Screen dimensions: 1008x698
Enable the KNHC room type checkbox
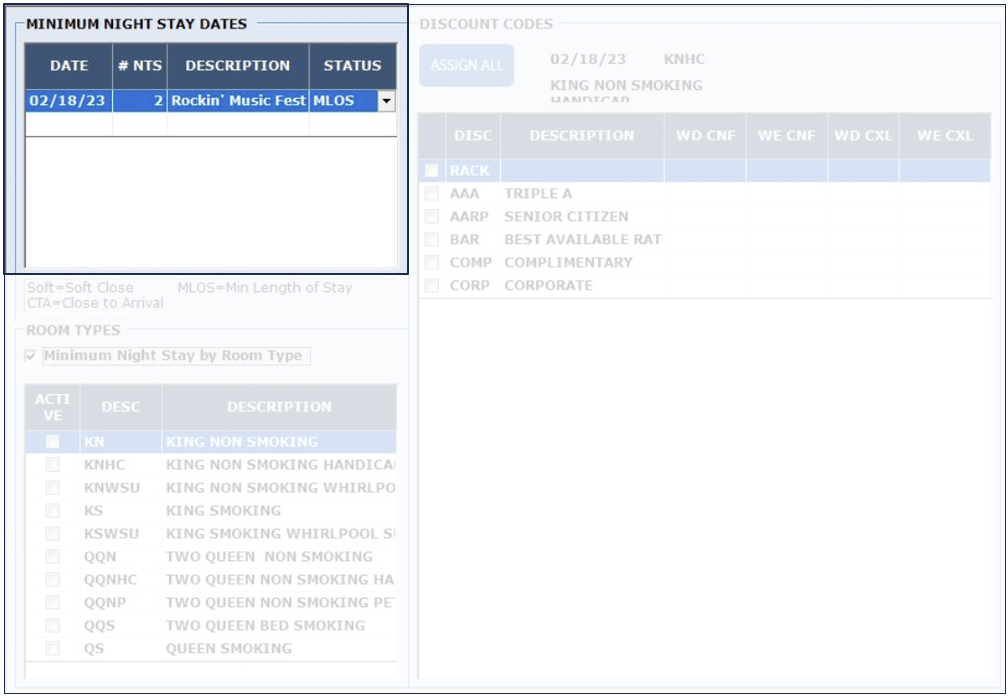(52, 465)
